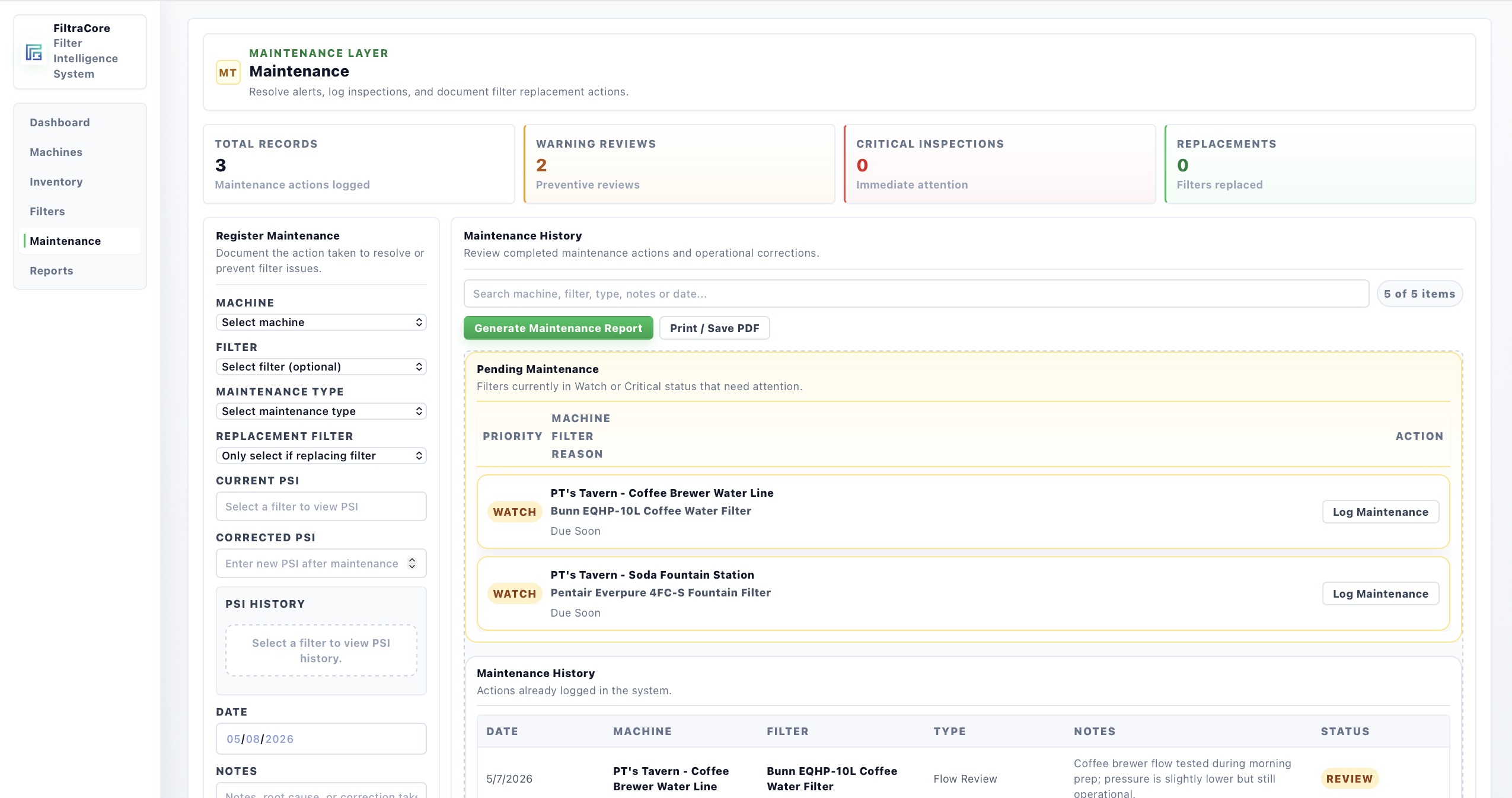The image size is (1512, 798).
Task: Click the Current PSI field
Action: [x=321, y=507]
